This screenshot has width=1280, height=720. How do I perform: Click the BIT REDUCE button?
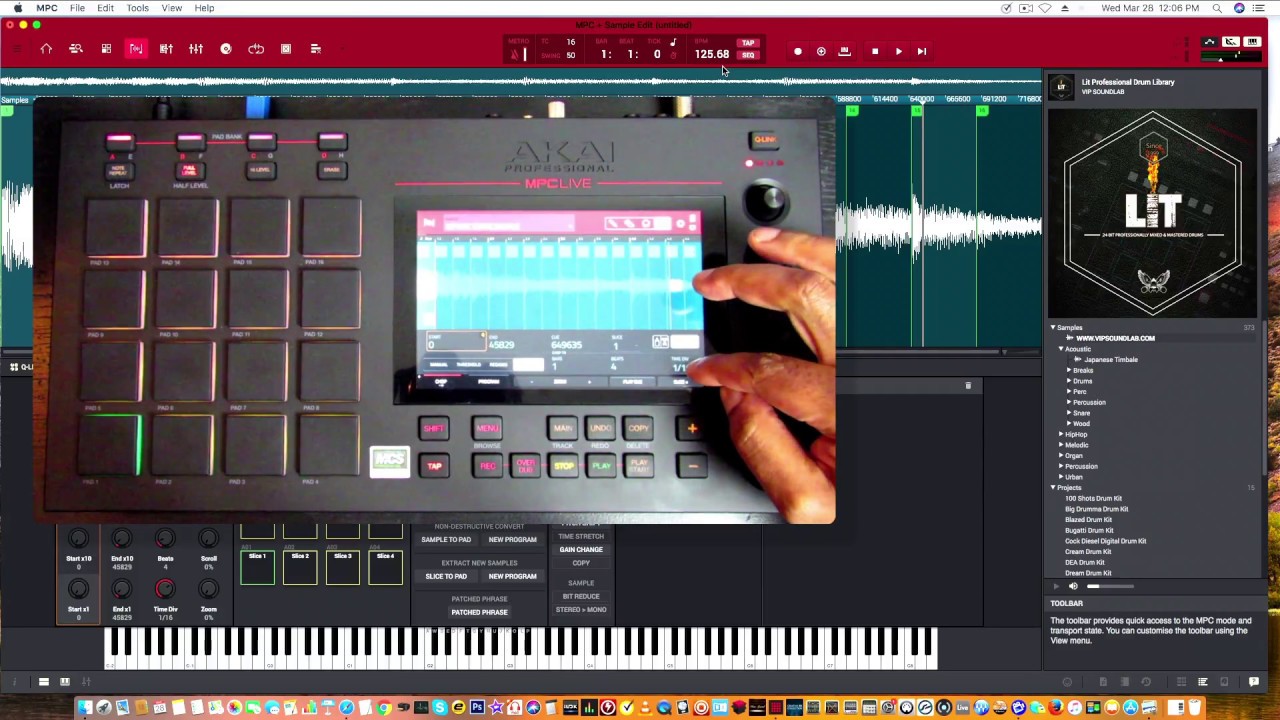pyautogui.click(x=581, y=597)
